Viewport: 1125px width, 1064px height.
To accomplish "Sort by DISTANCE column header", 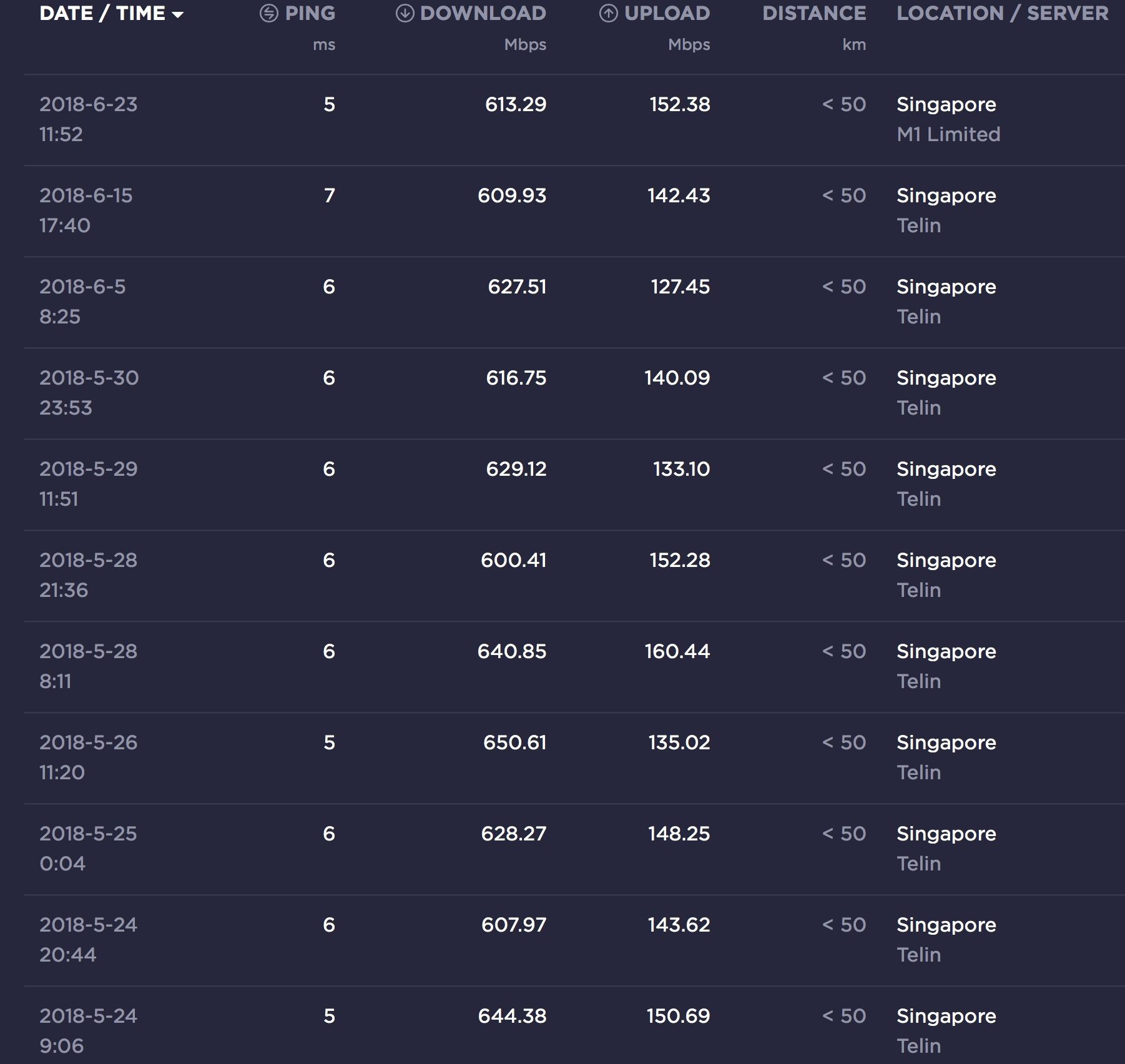I will click(813, 13).
